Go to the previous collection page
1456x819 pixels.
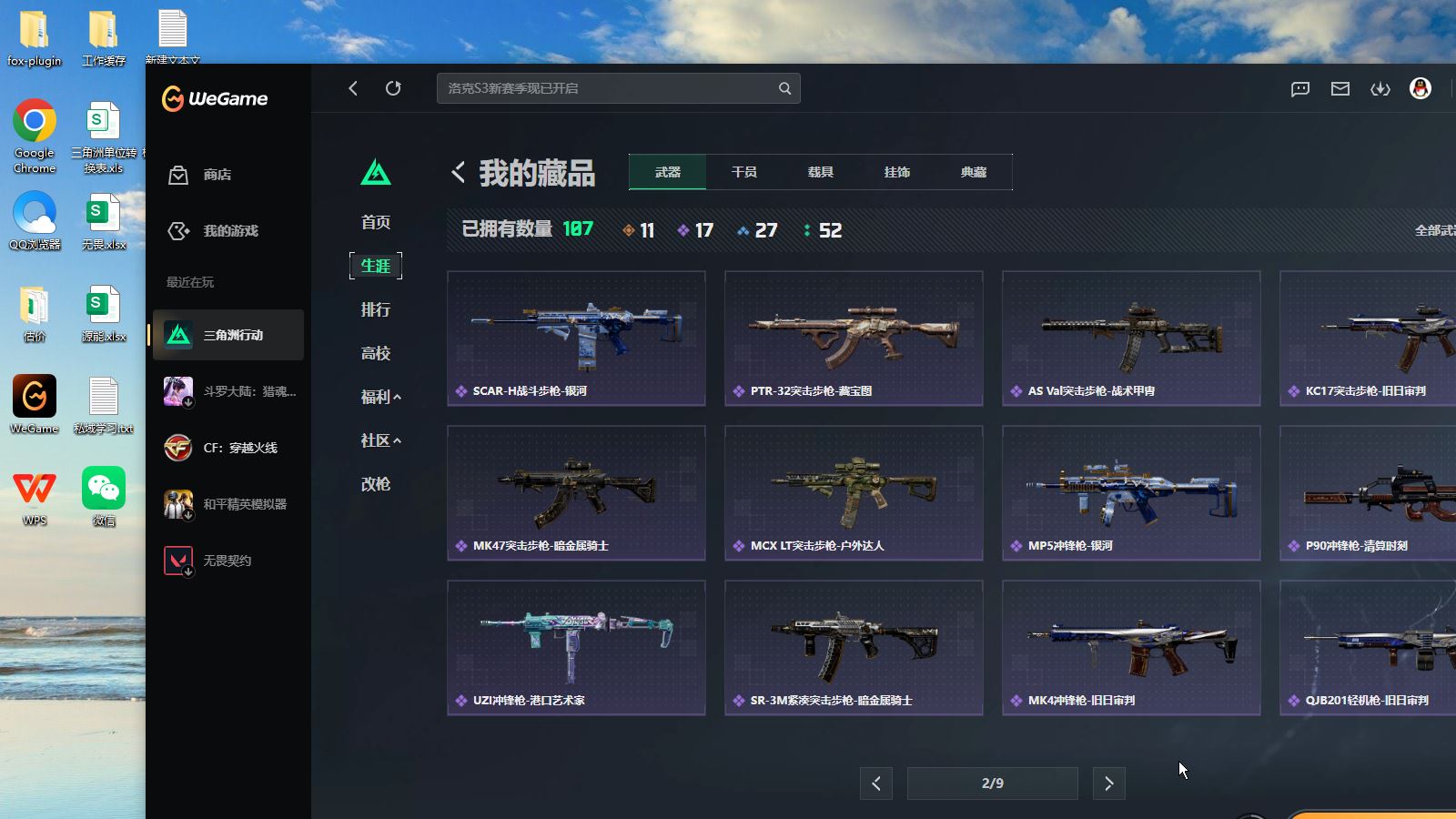[876, 784]
